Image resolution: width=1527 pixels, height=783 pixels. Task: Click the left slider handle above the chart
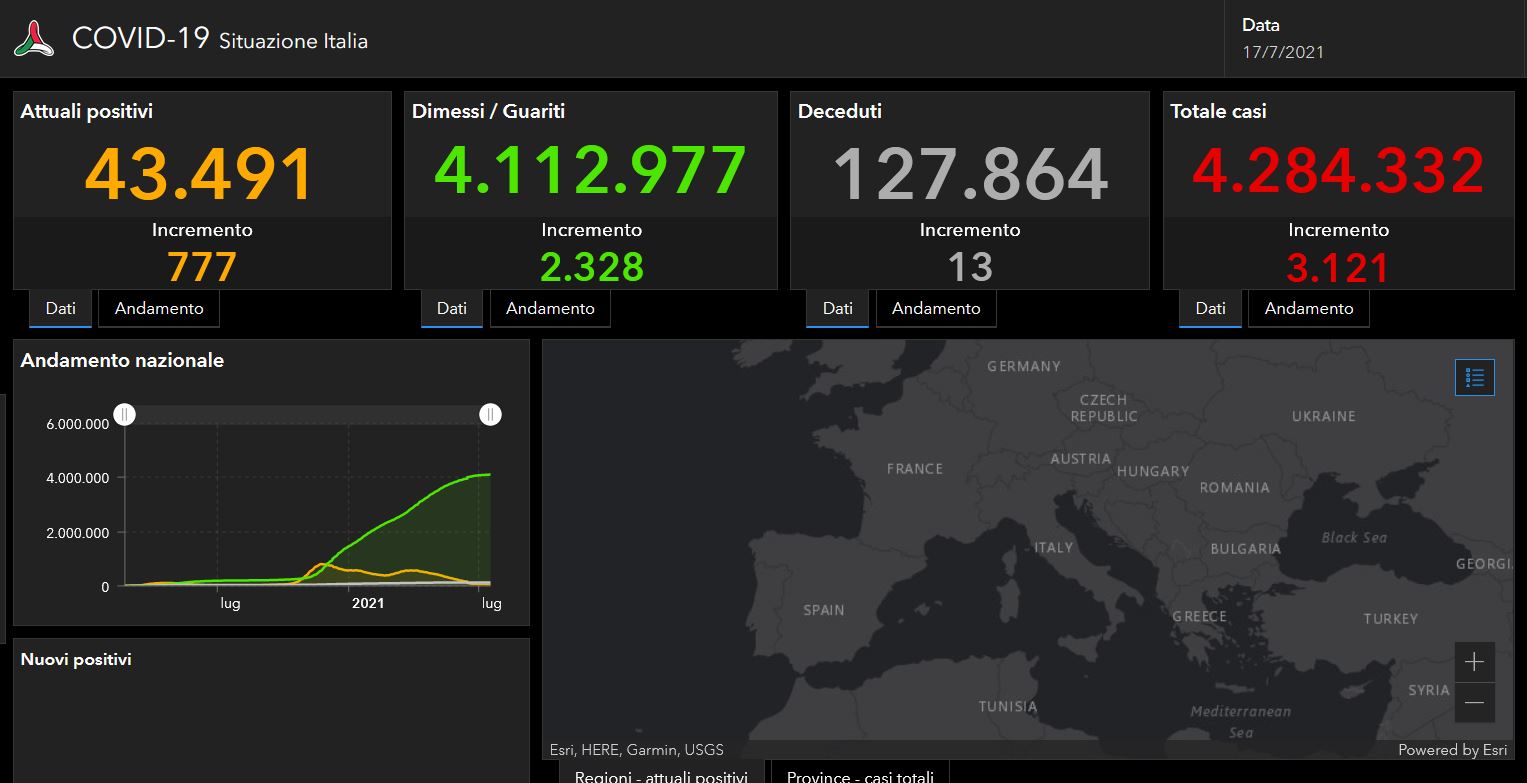(x=125, y=414)
